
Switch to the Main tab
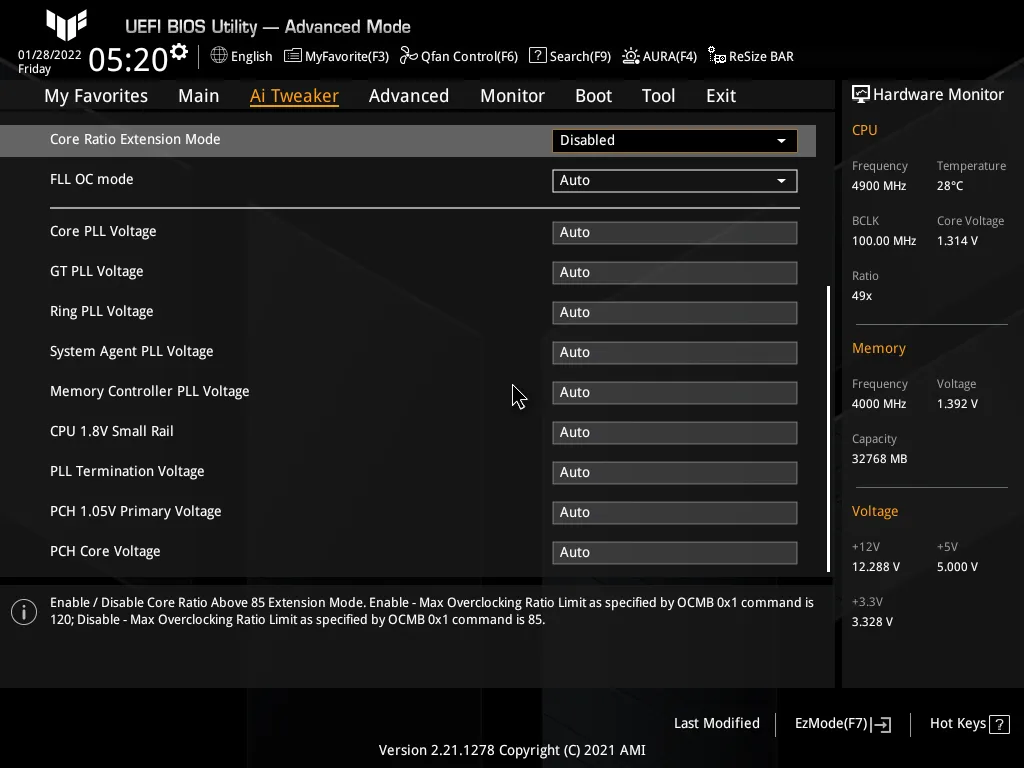[199, 96]
